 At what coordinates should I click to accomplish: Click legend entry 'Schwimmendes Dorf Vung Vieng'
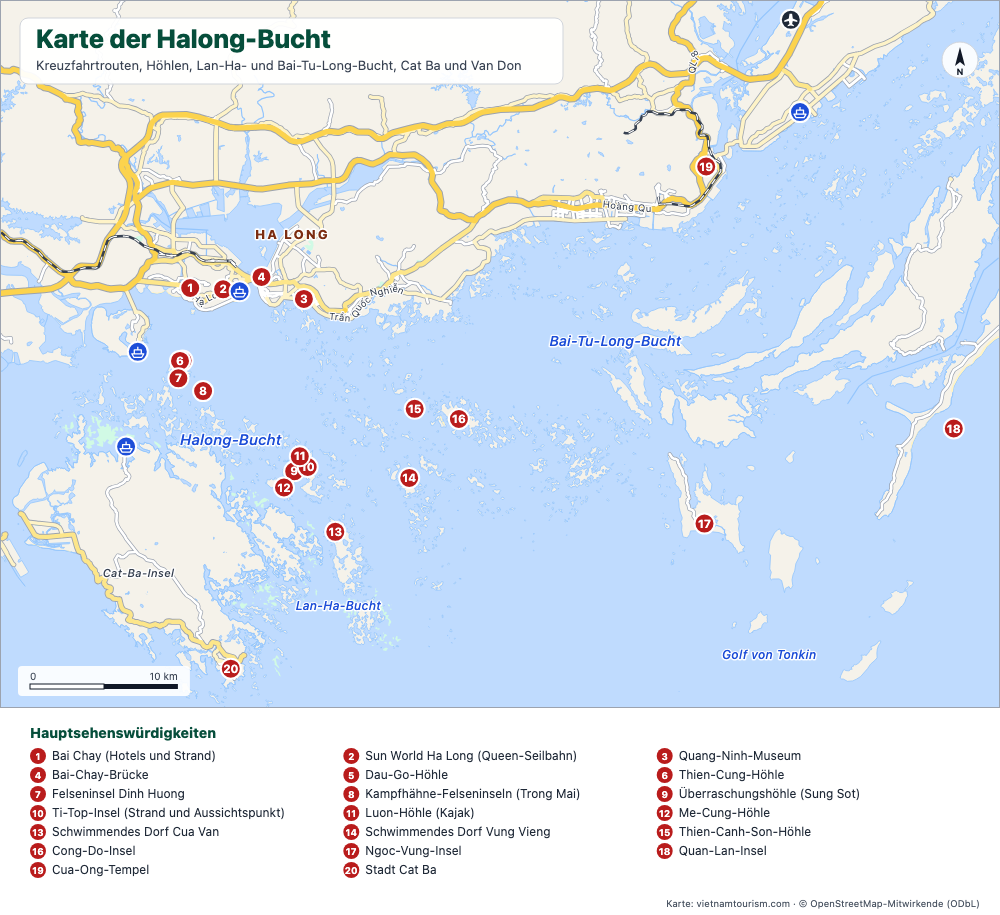[x=446, y=832]
